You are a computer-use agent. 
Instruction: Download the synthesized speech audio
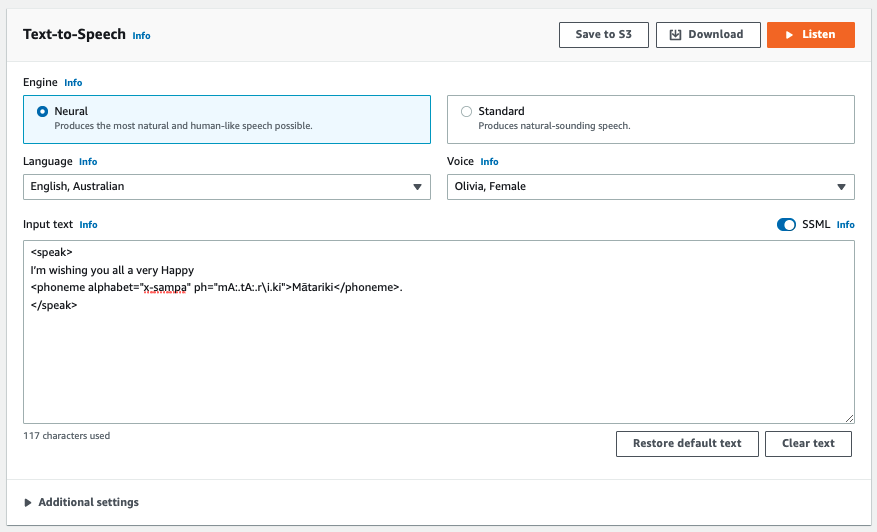pyautogui.click(x=708, y=34)
